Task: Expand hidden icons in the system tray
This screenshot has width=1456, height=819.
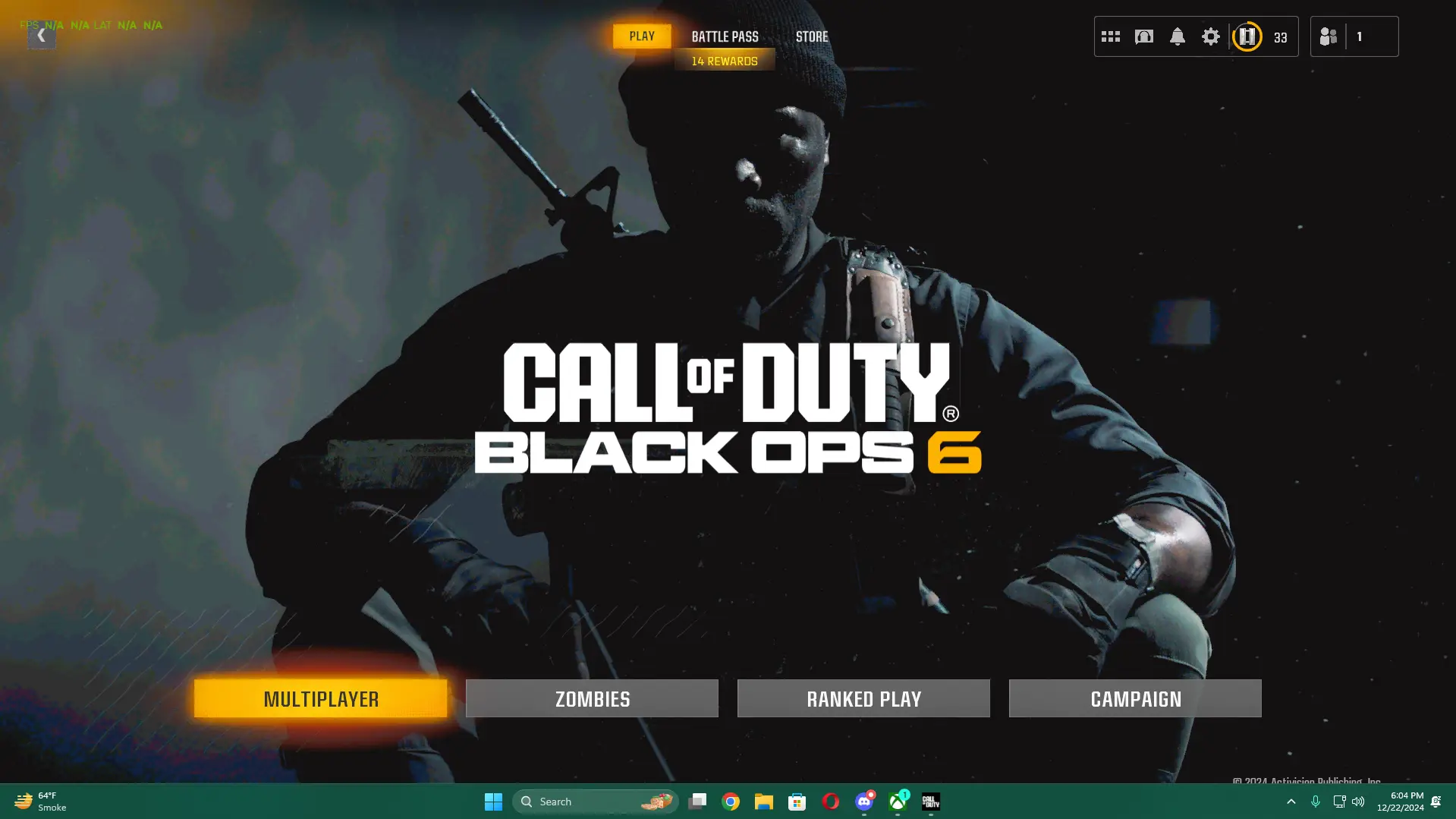Action: point(1291,801)
